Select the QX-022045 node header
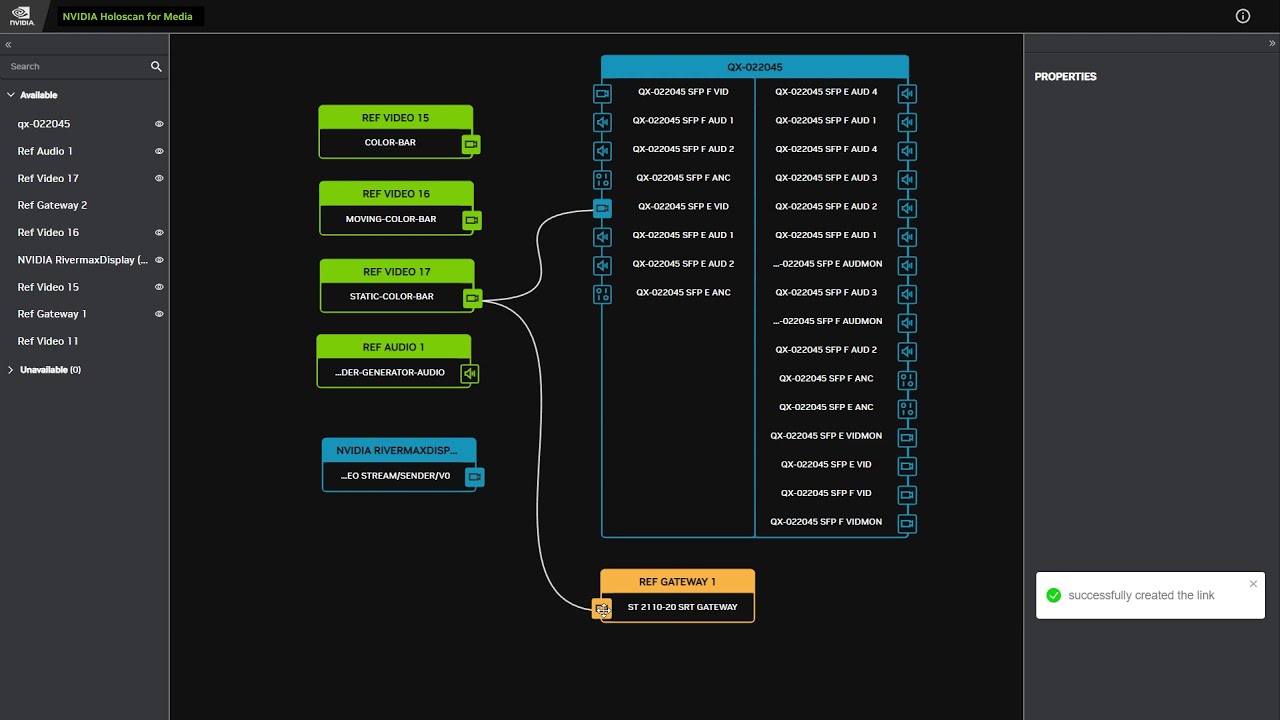1280x720 pixels. point(755,67)
